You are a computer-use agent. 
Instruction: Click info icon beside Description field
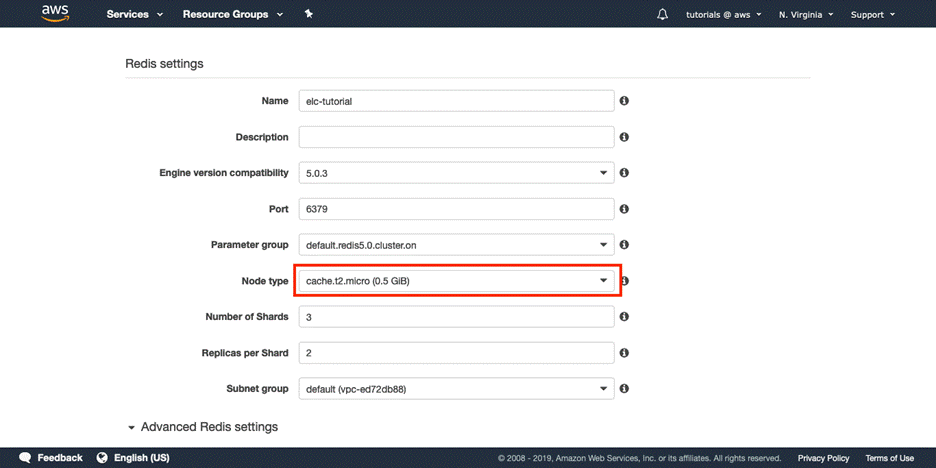tap(624, 137)
